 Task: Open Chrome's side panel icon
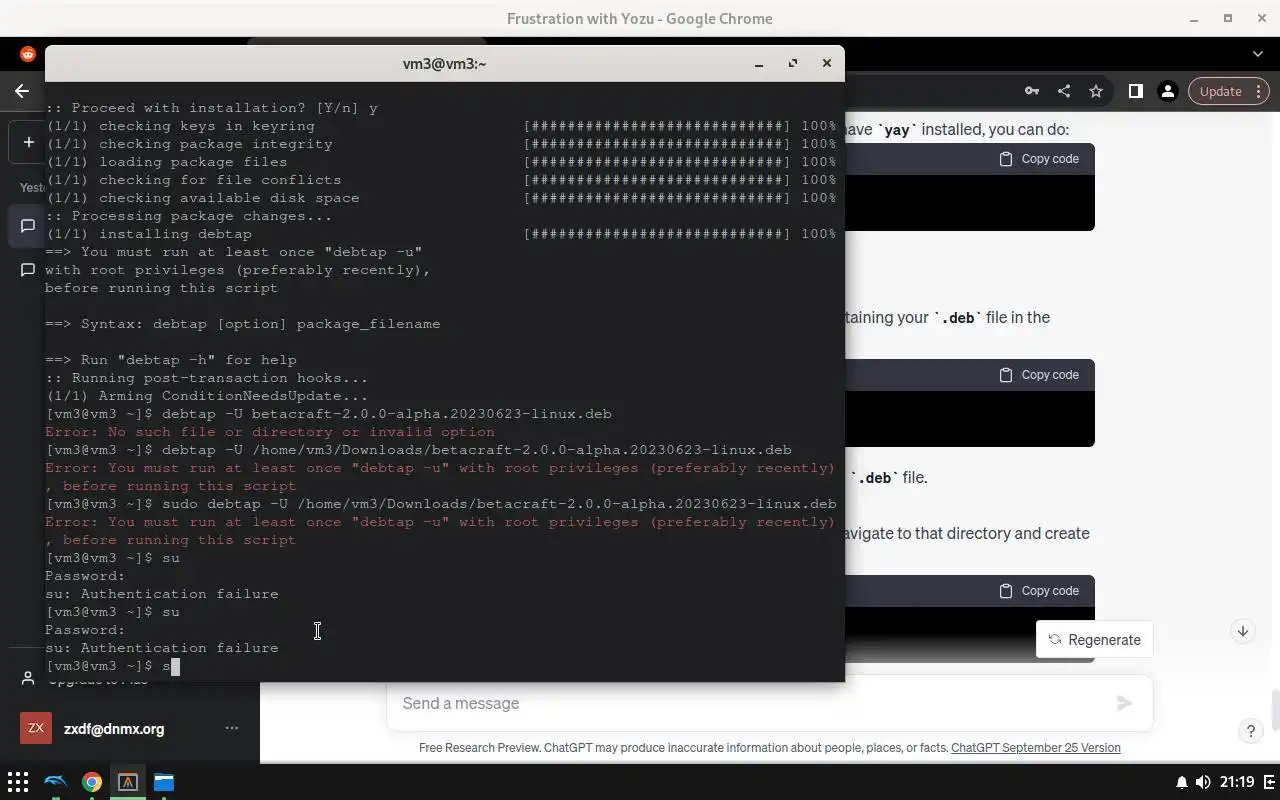pos(1135,91)
